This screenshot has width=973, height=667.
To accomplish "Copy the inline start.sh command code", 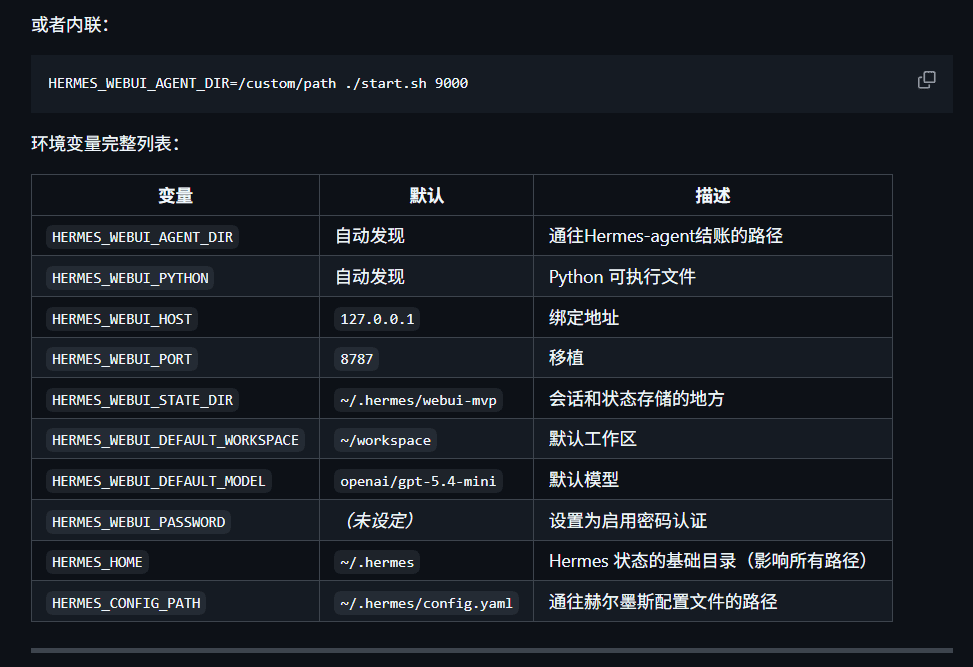I will pyautogui.click(x=927, y=80).
